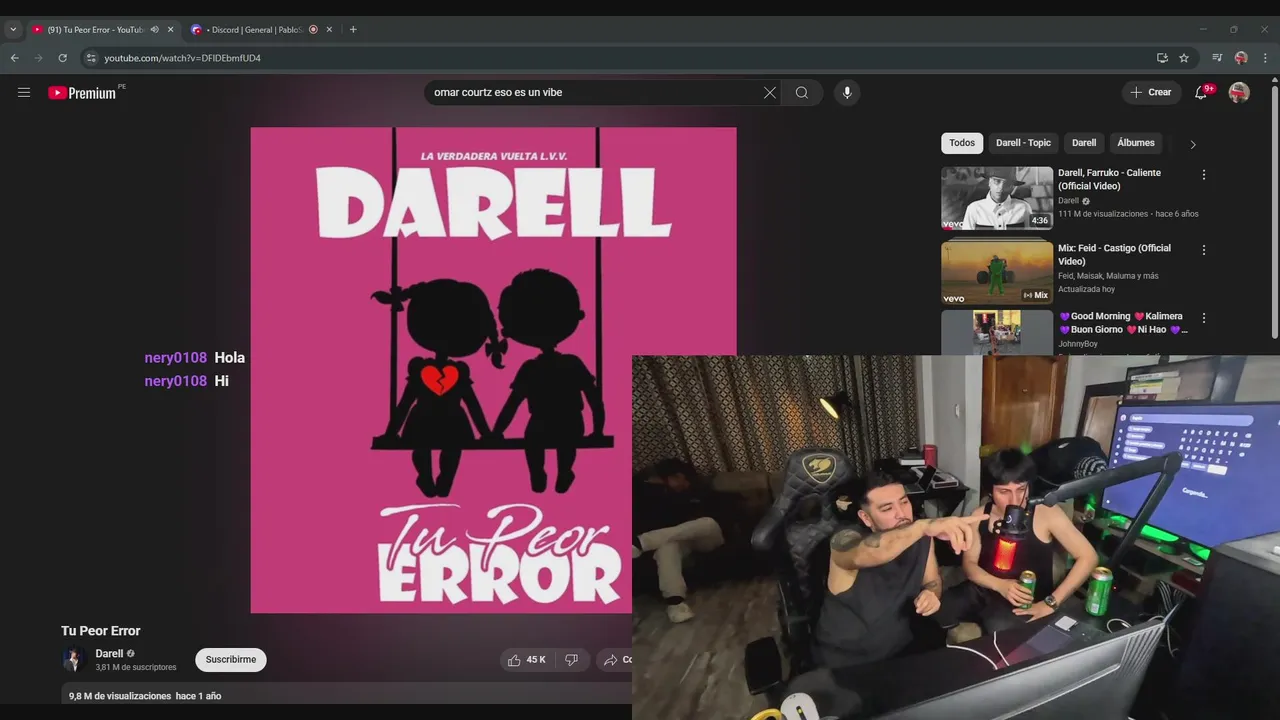Open Chrome three-dot menu
Image resolution: width=1280 pixels, height=720 pixels.
click(x=1265, y=58)
